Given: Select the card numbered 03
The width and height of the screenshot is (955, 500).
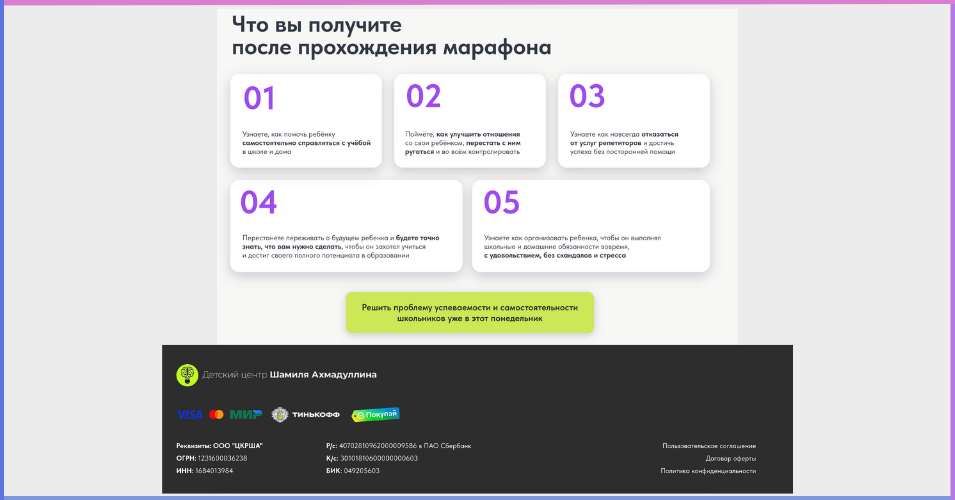Looking at the screenshot, I should 633,121.
